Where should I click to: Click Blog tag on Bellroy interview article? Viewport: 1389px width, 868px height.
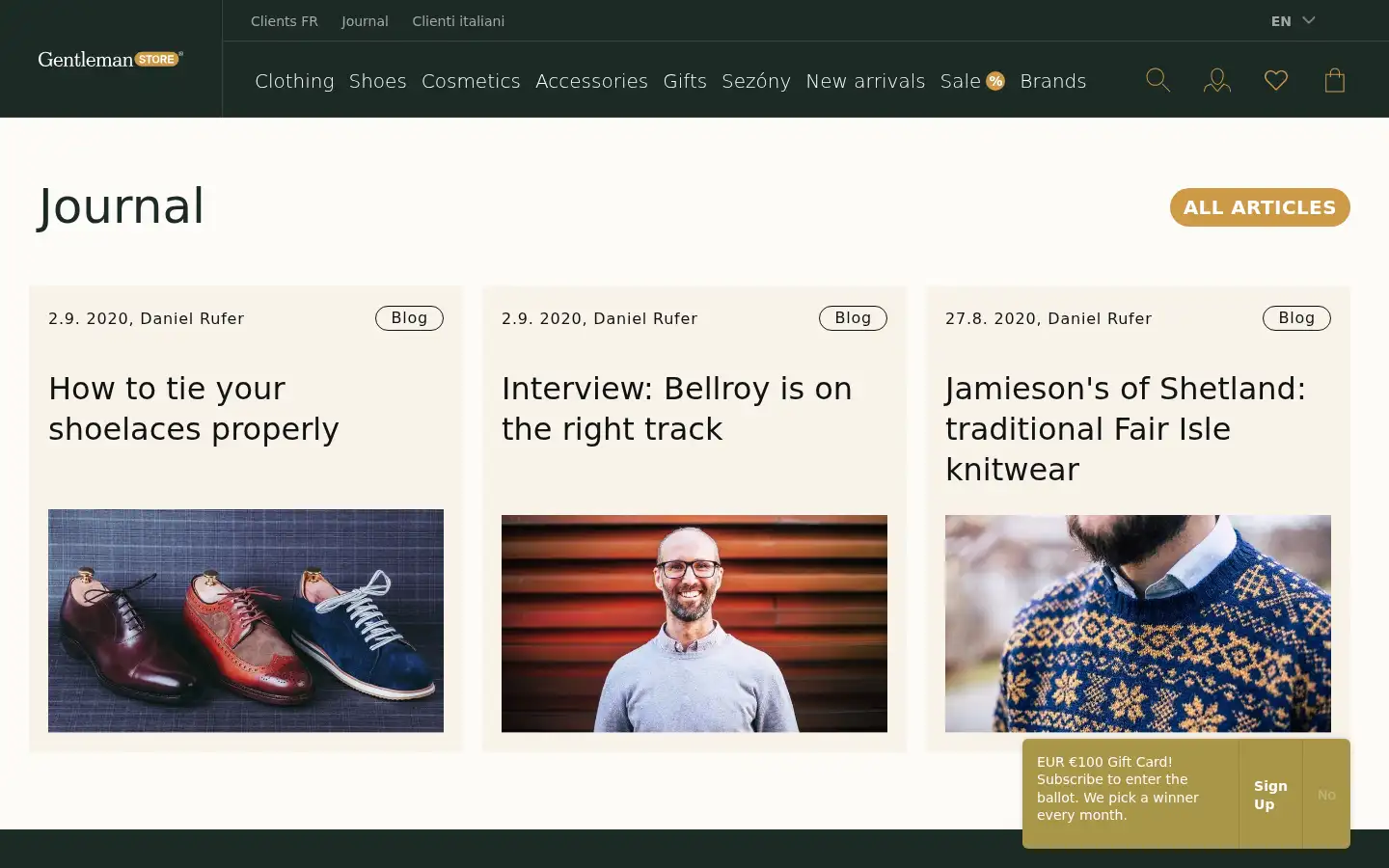853,318
